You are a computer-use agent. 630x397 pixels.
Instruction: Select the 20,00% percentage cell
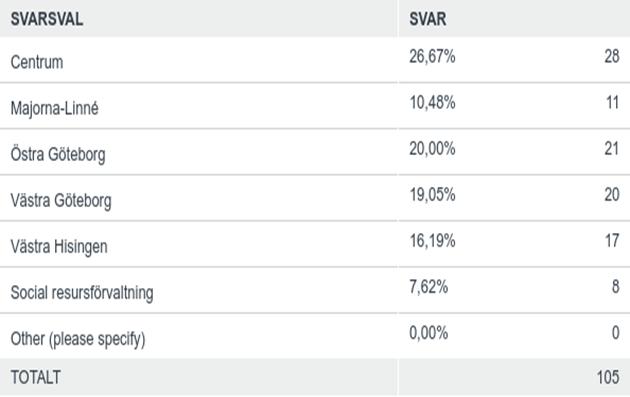[432, 149]
